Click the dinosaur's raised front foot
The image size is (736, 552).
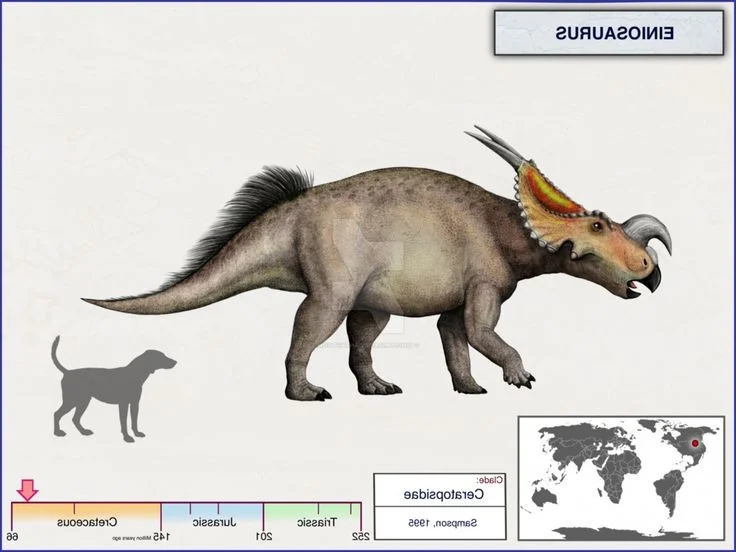click(517, 378)
